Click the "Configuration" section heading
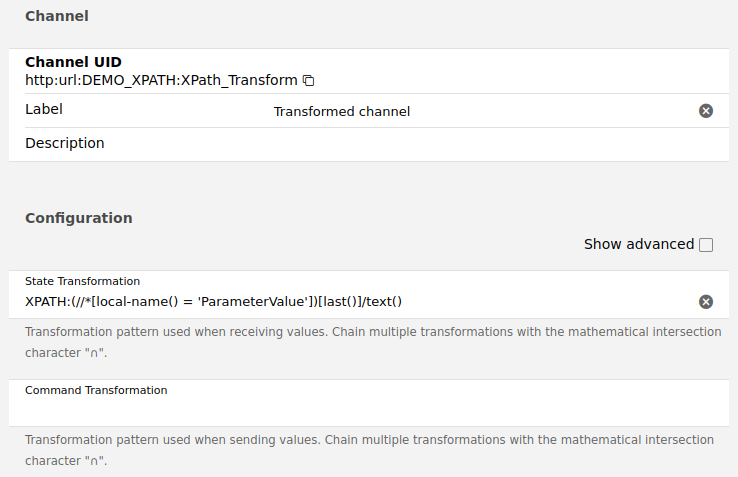Screen dimensions: 738x477 click(x=79, y=218)
